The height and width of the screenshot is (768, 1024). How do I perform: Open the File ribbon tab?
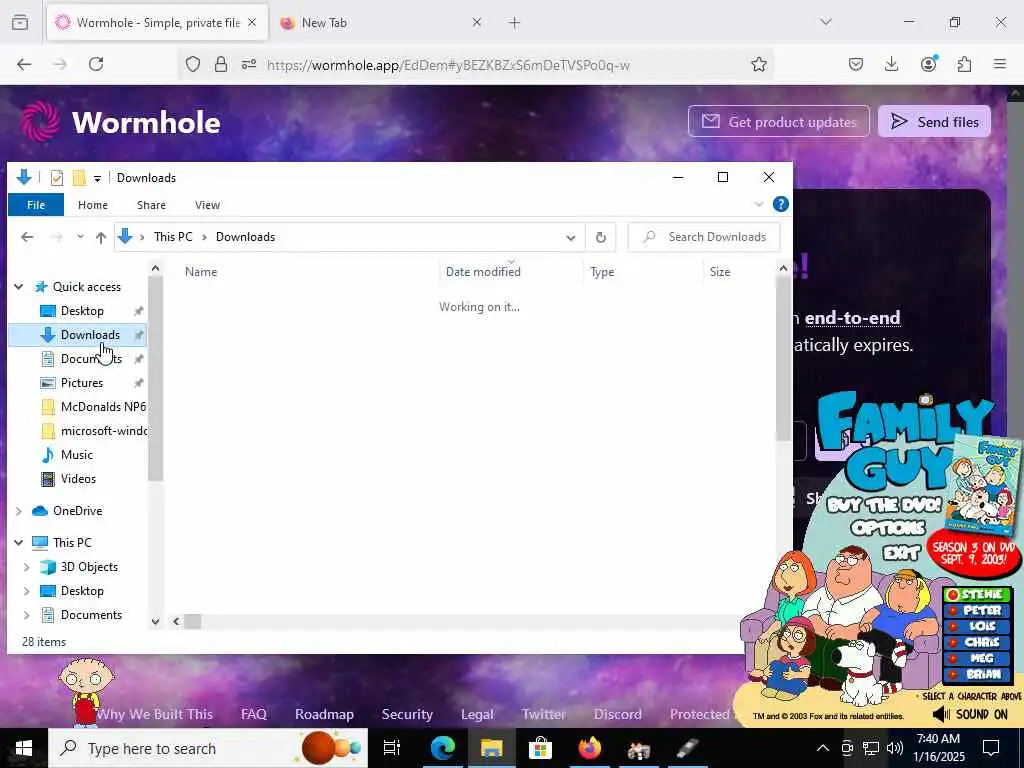click(36, 205)
